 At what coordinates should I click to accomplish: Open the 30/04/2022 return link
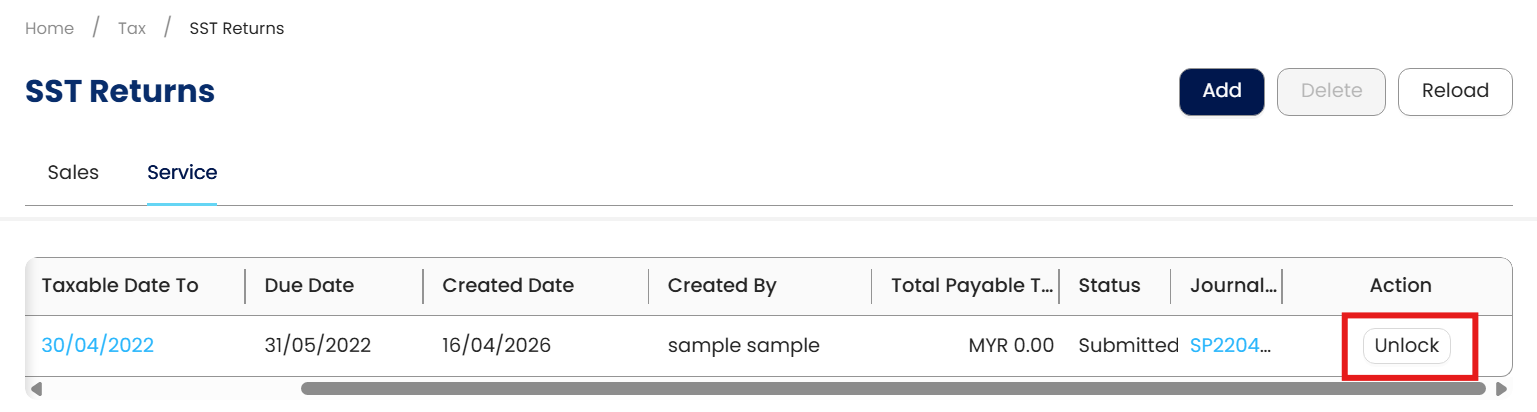click(98, 346)
